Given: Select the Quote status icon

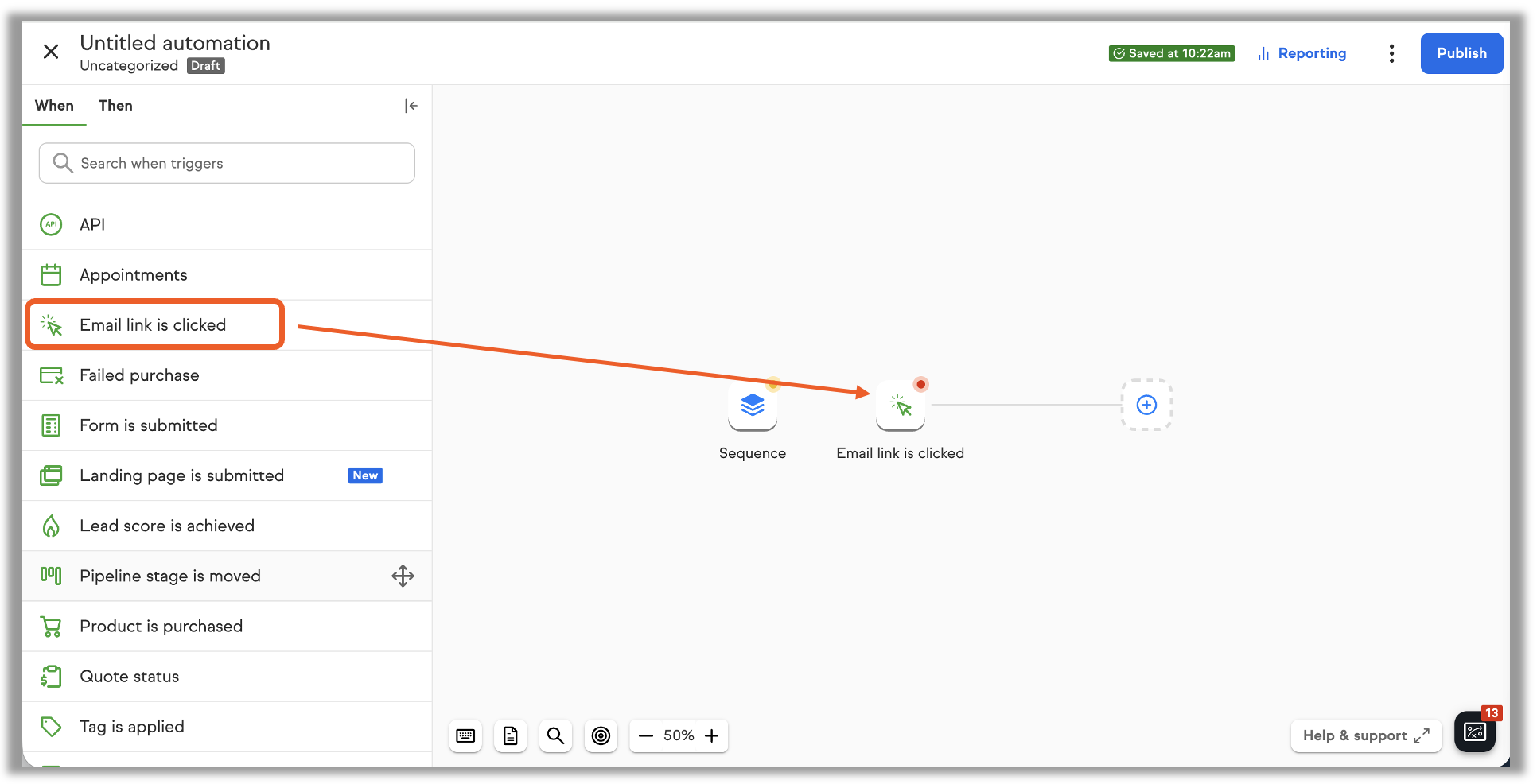Looking at the screenshot, I should click(51, 677).
